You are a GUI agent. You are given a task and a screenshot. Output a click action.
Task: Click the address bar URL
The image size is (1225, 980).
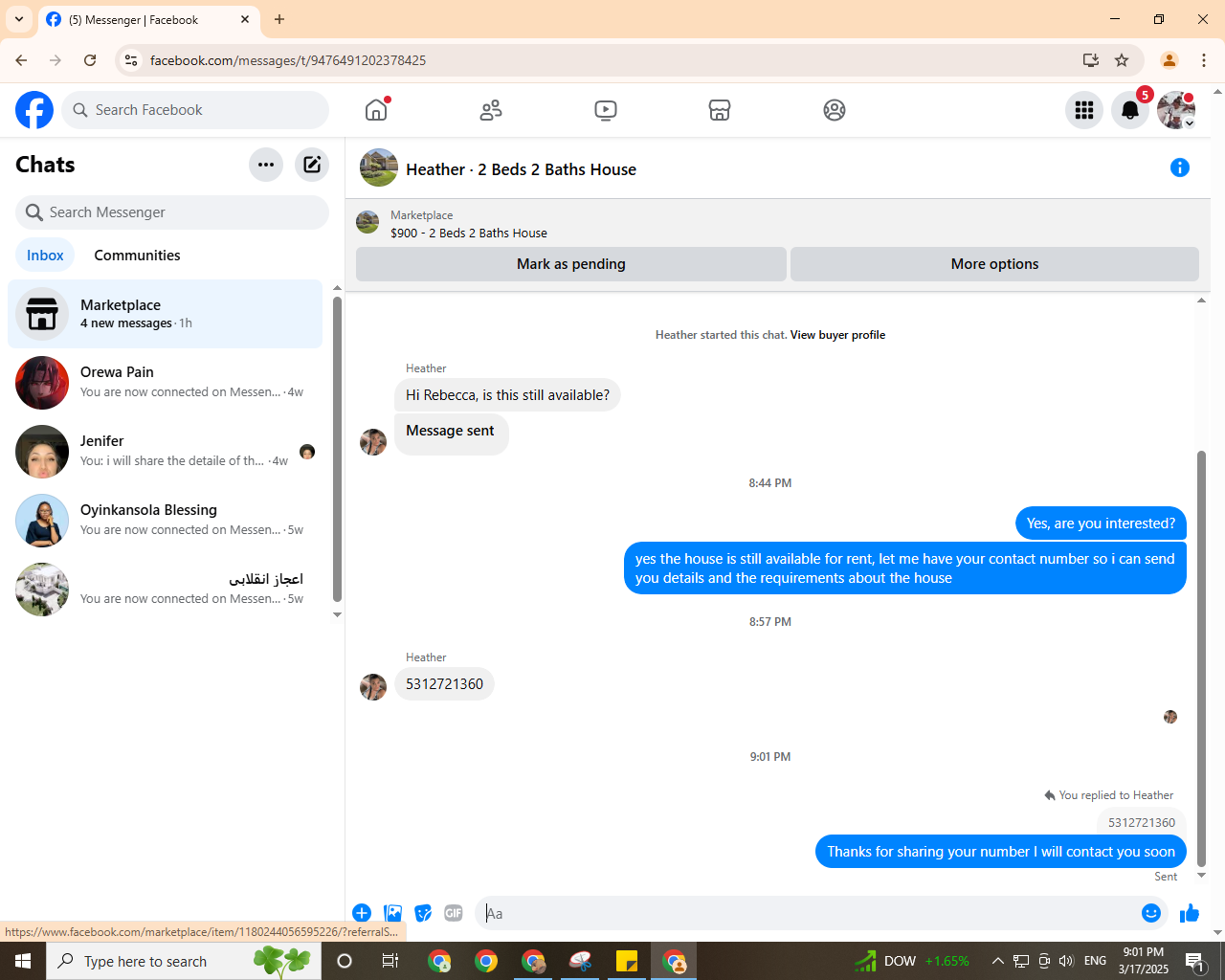[288, 60]
